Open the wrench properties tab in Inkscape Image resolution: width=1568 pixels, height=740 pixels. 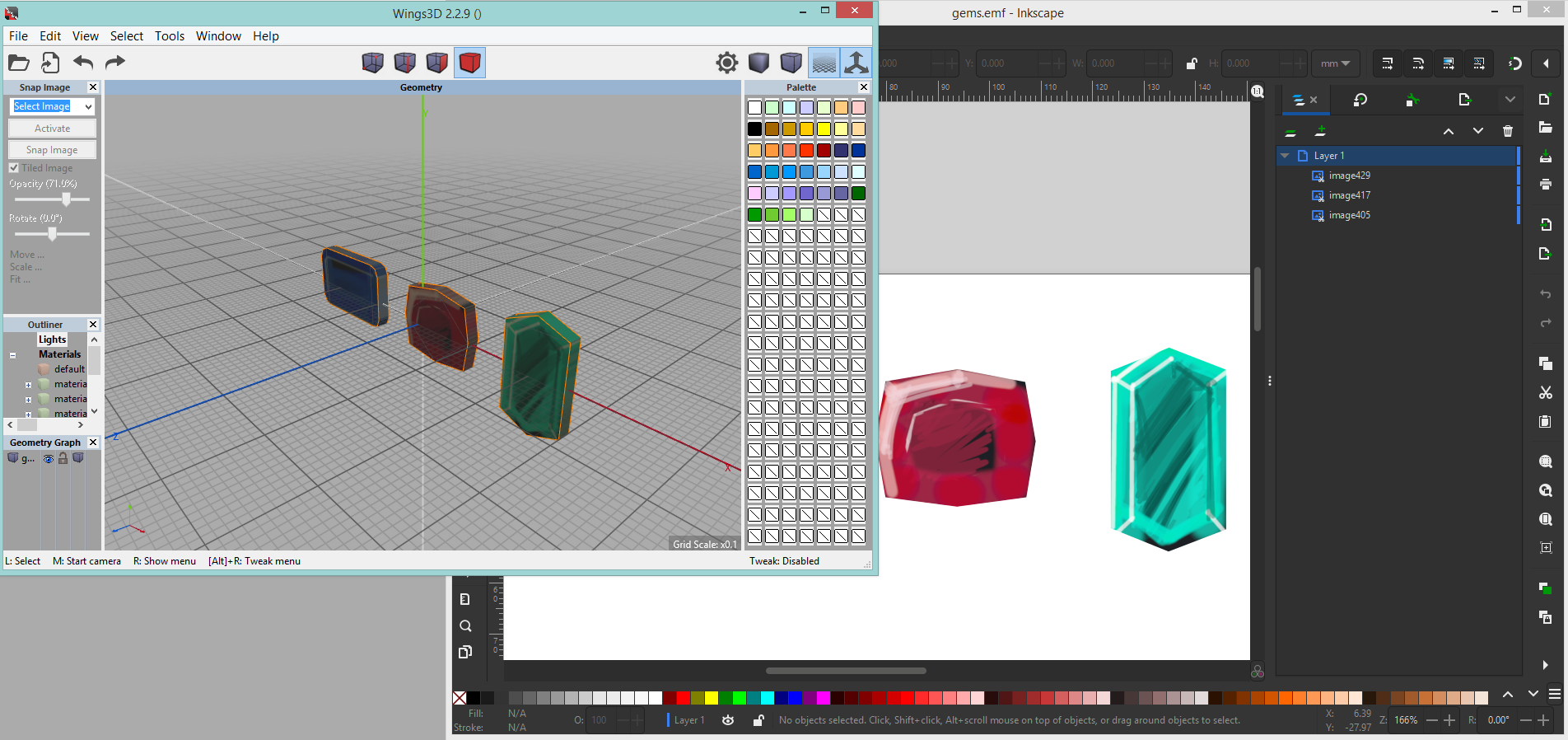[x=1412, y=100]
